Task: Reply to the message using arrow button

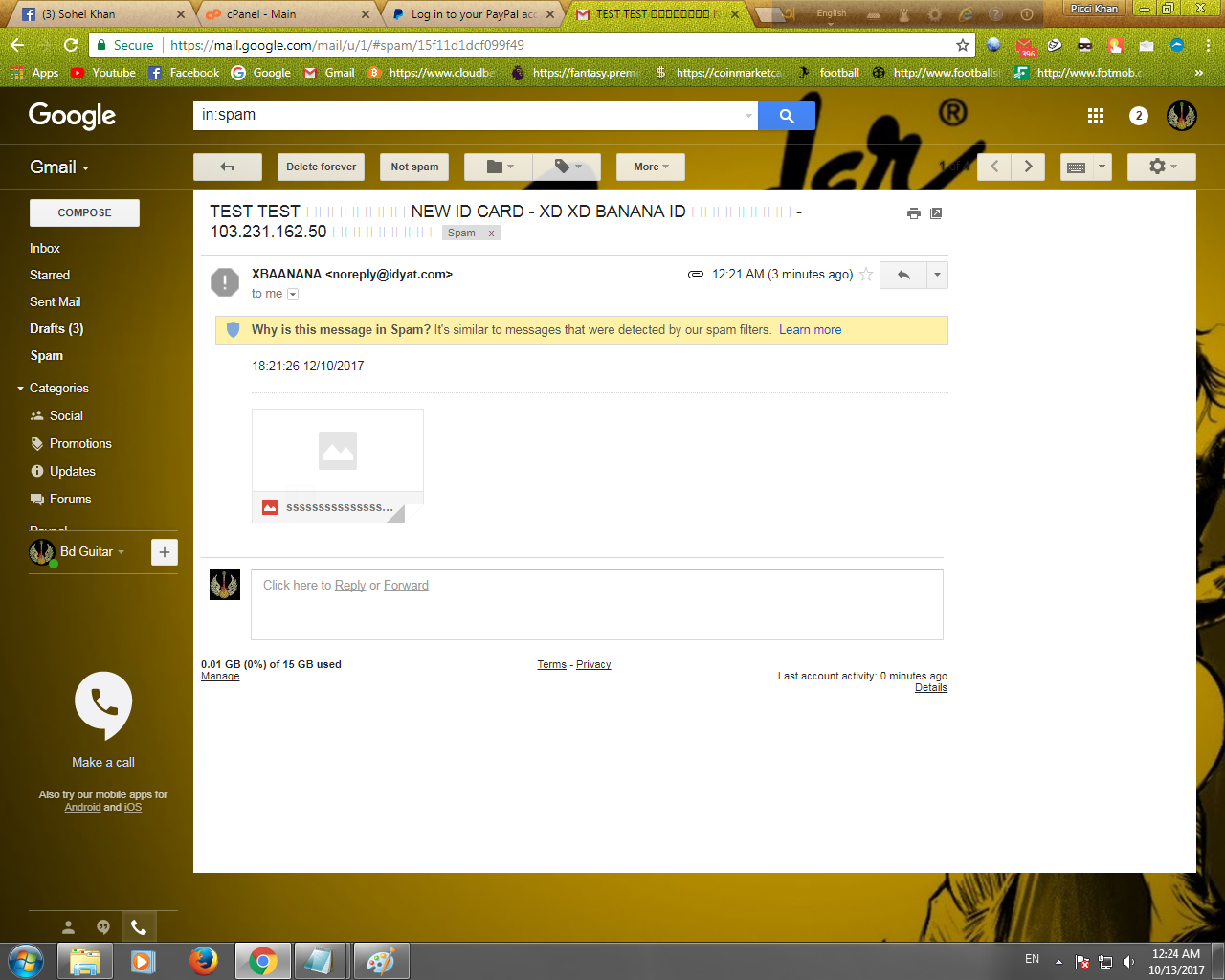Action: [x=903, y=275]
